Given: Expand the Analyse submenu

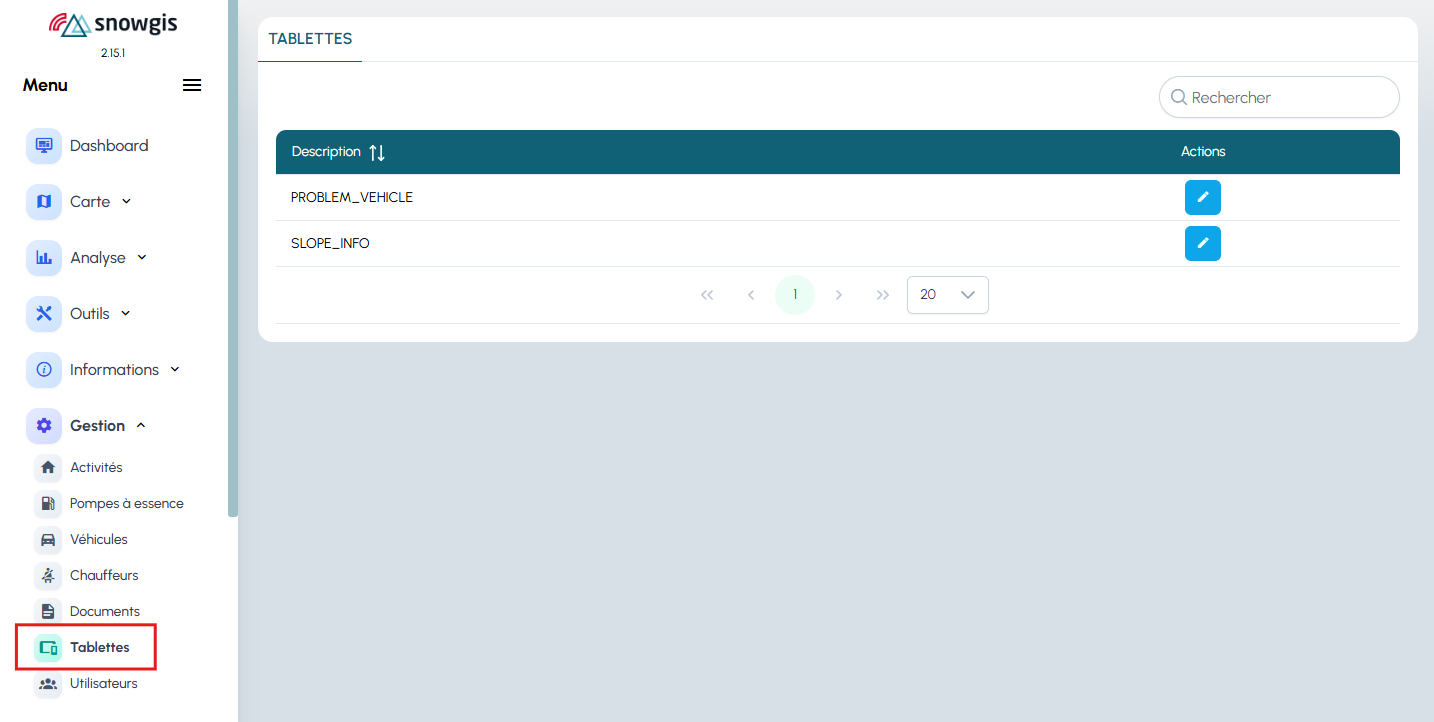Looking at the screenshot, I should [x=141, y=257].
